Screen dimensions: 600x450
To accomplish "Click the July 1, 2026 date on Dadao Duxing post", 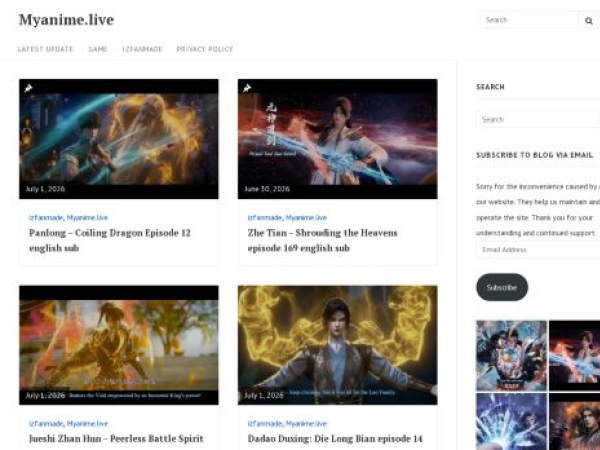I will point(264,395).
